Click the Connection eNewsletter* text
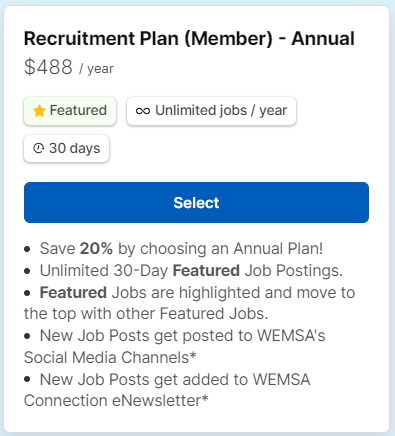 (116, 401)
